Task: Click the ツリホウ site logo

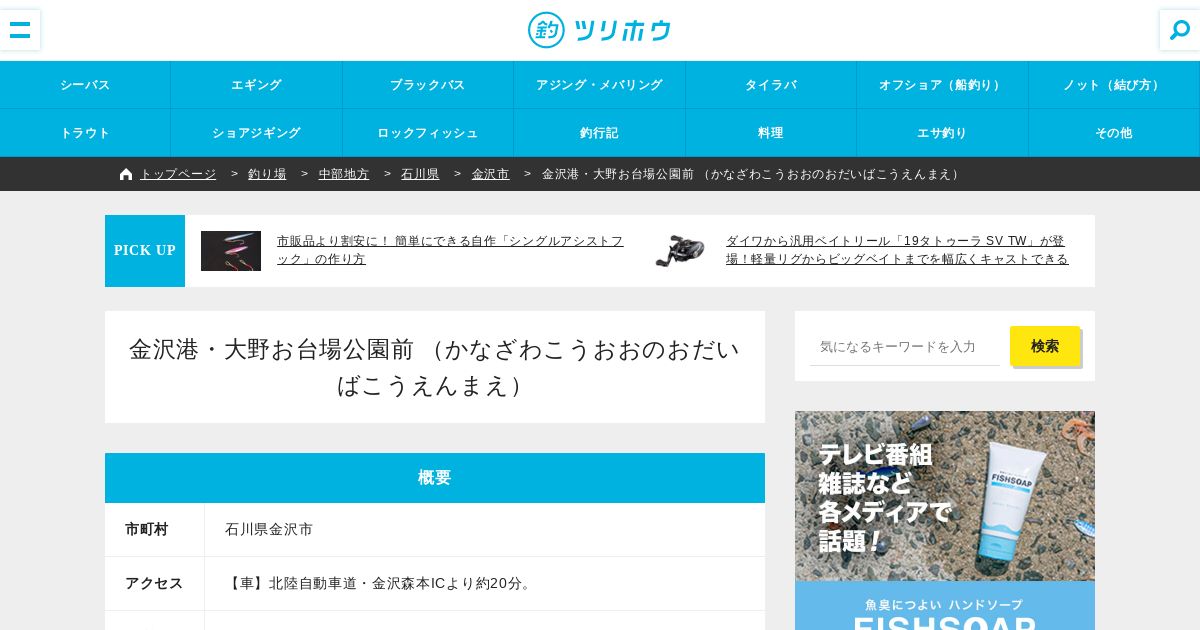Action: coord(599,30)
